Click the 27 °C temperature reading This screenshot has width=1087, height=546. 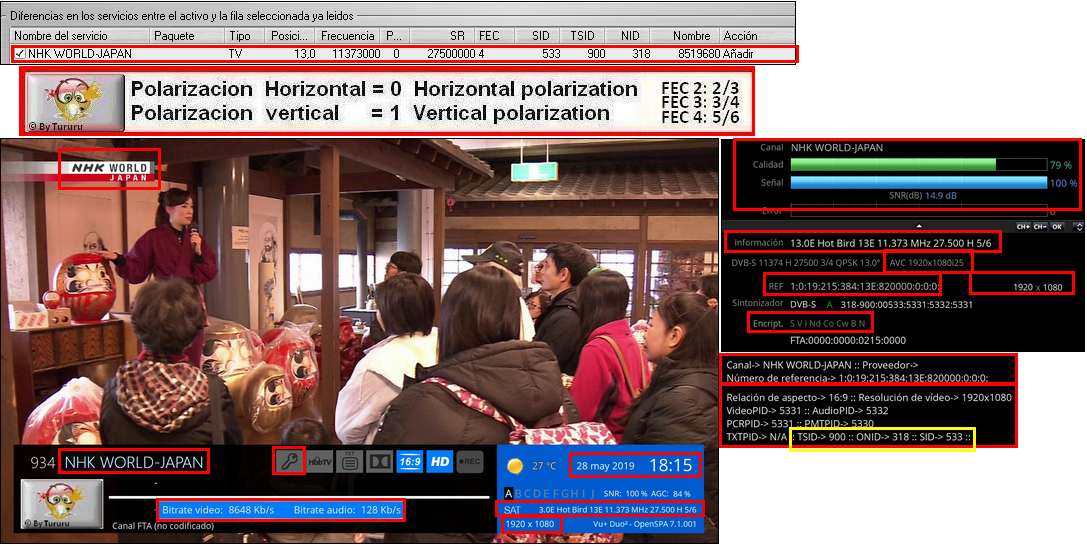pyautogui.click(x=544, y=466)
